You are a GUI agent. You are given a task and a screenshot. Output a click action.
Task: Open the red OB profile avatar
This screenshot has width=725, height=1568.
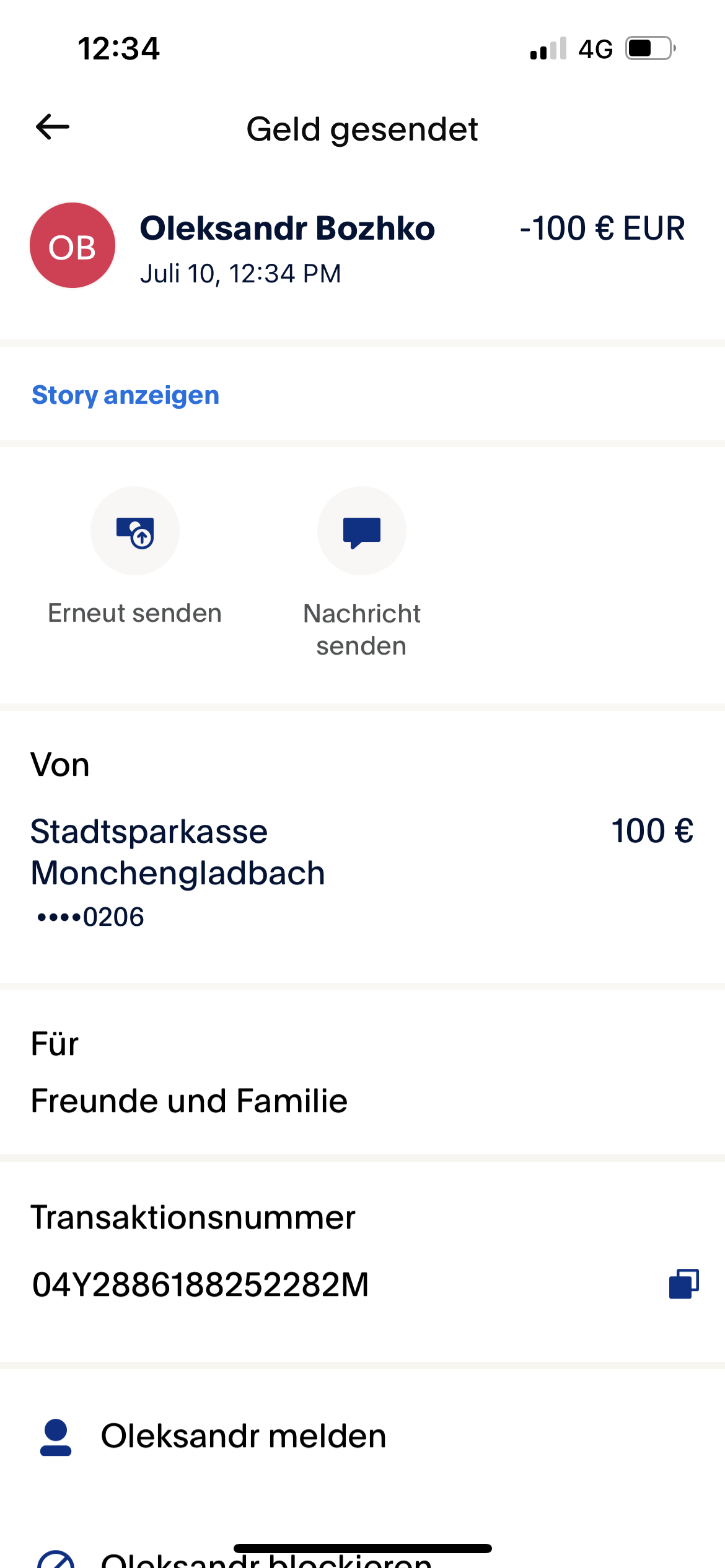click(x=72, y=245)
